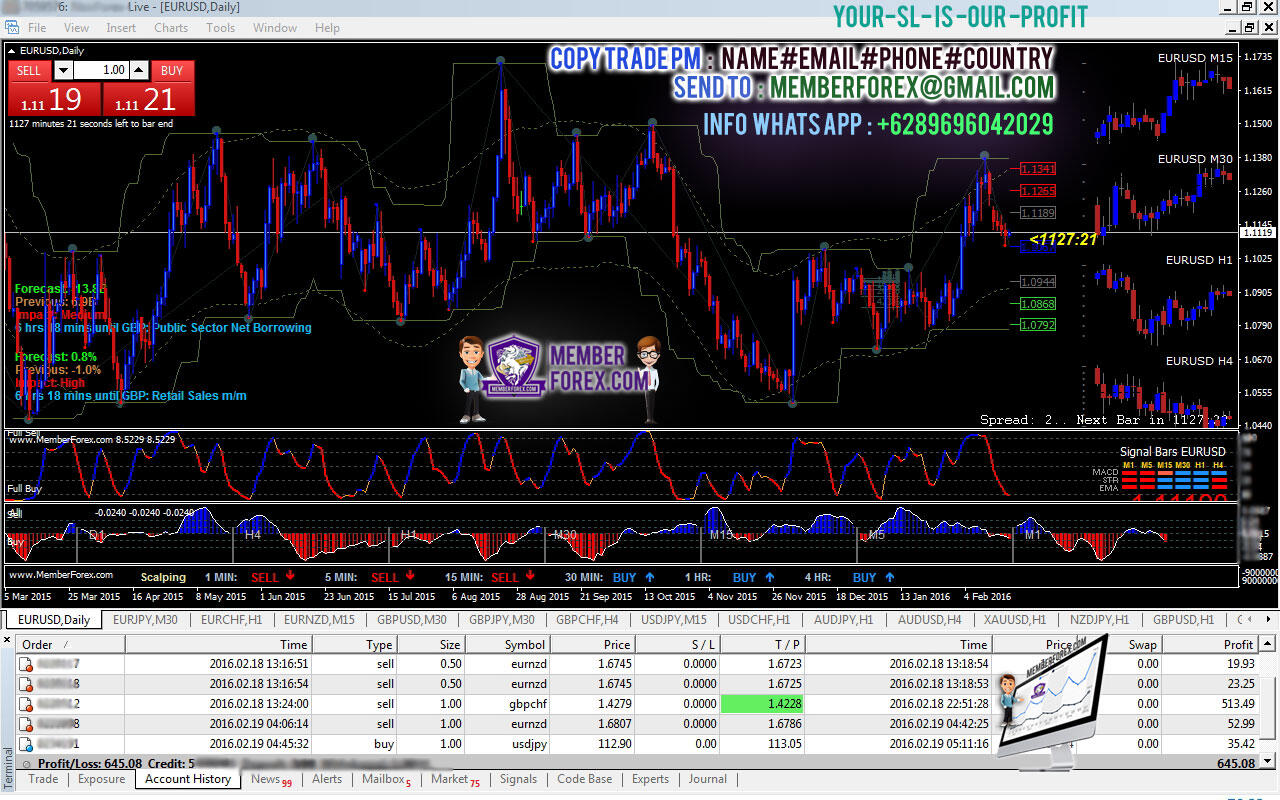The width and height of the screenshot is (1280, 800).
Task: Click the green 1.0792 price level label
Action: coord(1038,325)
